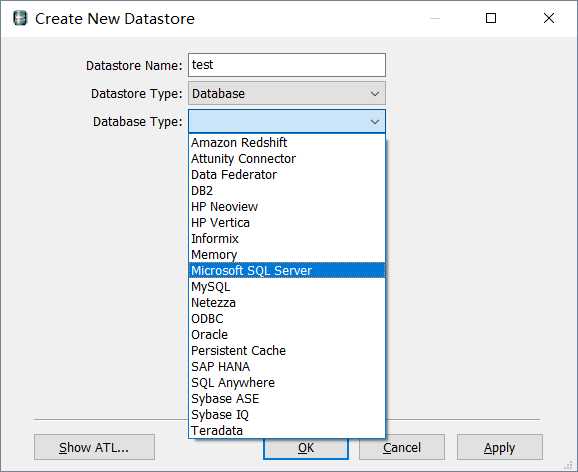The height and width of the screenshot is (472, 578).
Task: Select Teradata at the list bottom
Action: coord(287,431)
